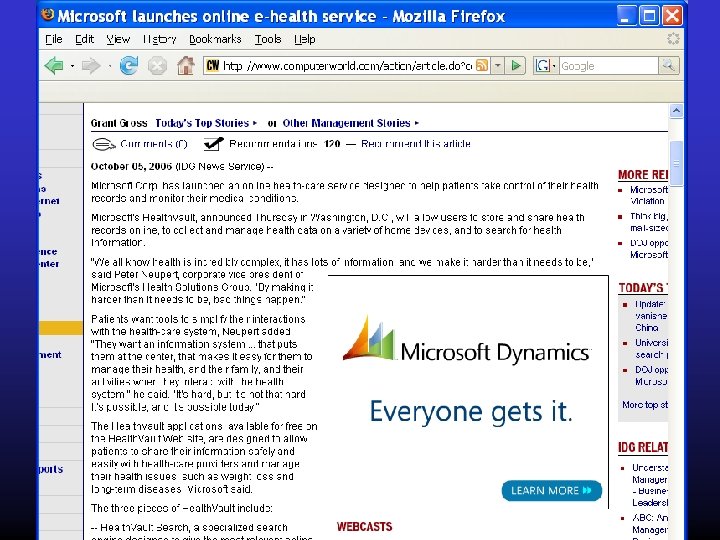Reload the page with the blue Reload icon
The height and width of the screenshot is (540, 720).
129,66
